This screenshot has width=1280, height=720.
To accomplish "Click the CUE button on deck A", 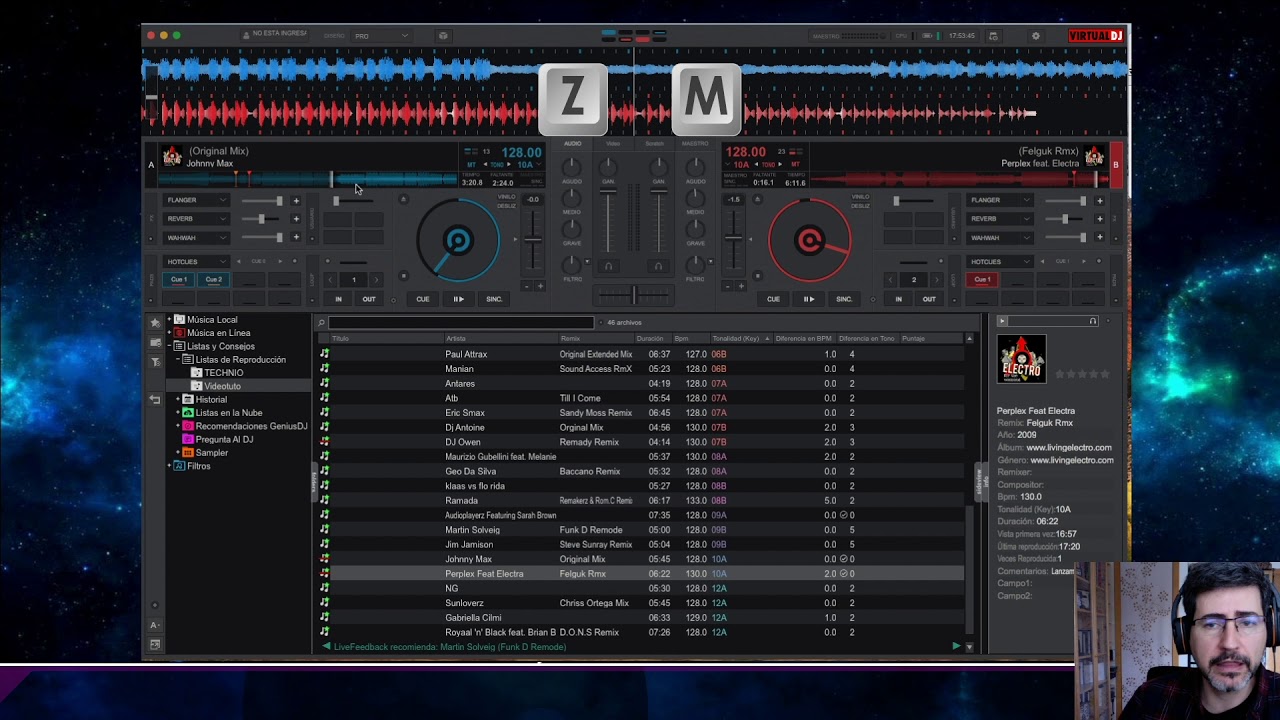I will [423, 299].
